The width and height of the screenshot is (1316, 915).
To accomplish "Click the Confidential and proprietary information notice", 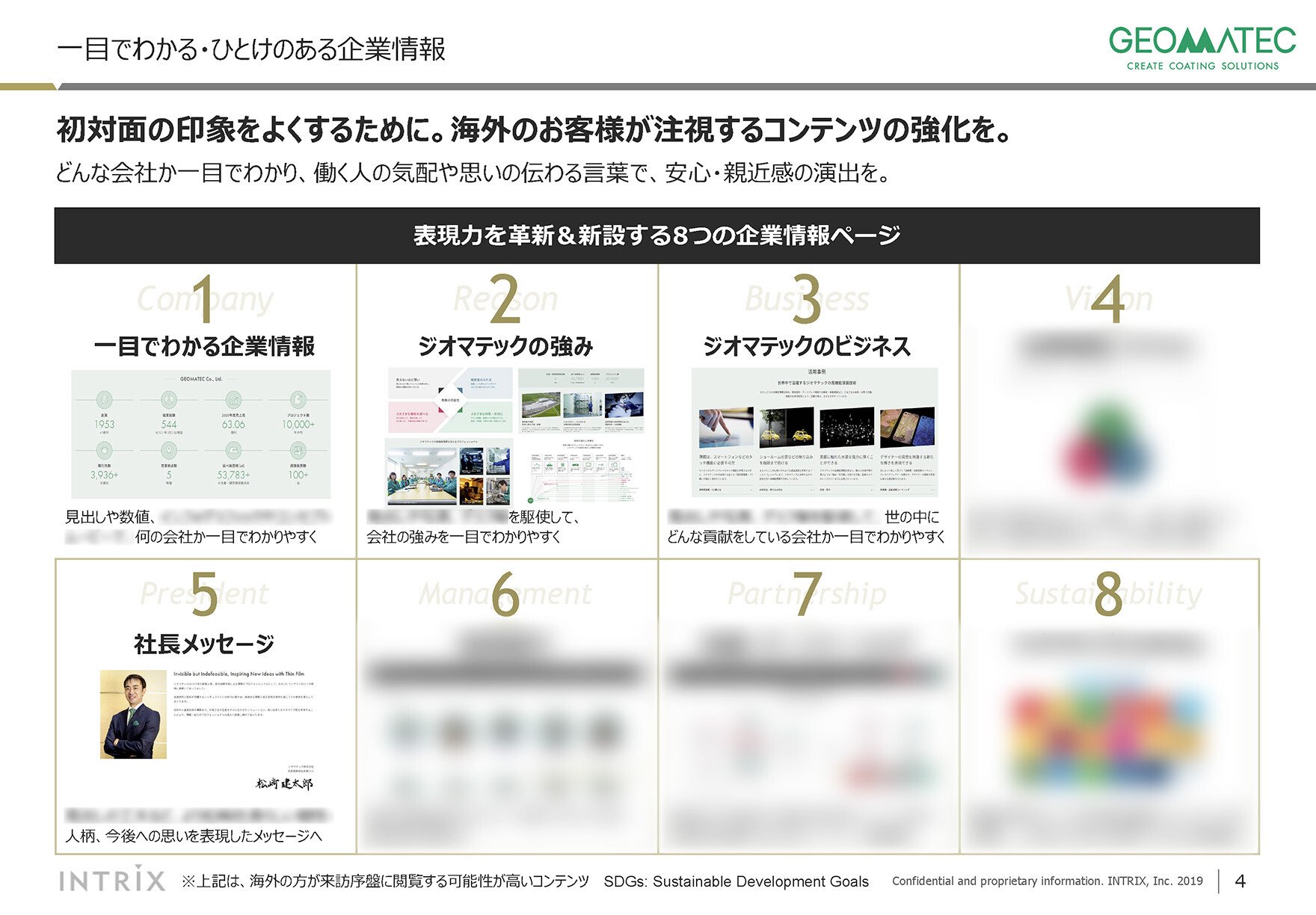I will pyautogui.click(x=1047, y=881).
